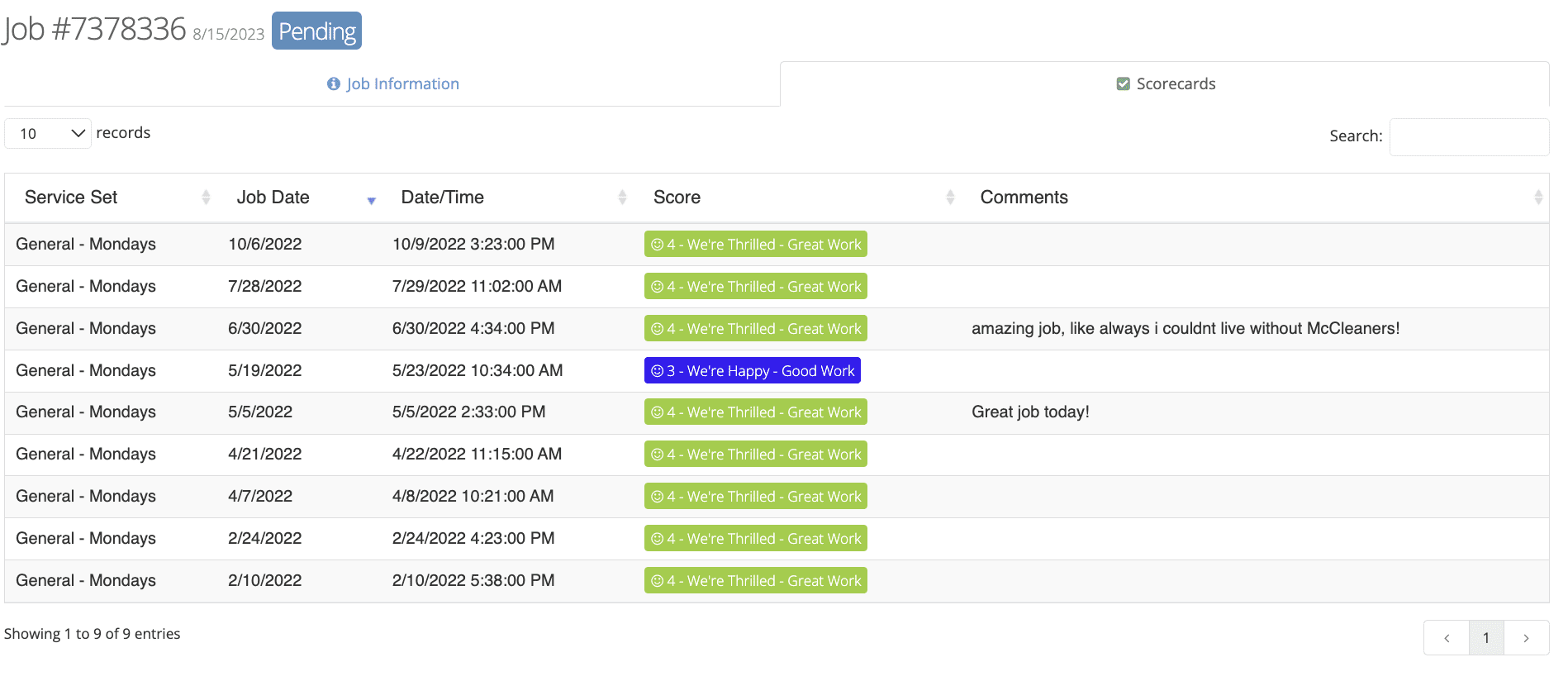The image size is (1568, 681).
Task: Select the Scorecards tab
Action: click(1165, 84)
